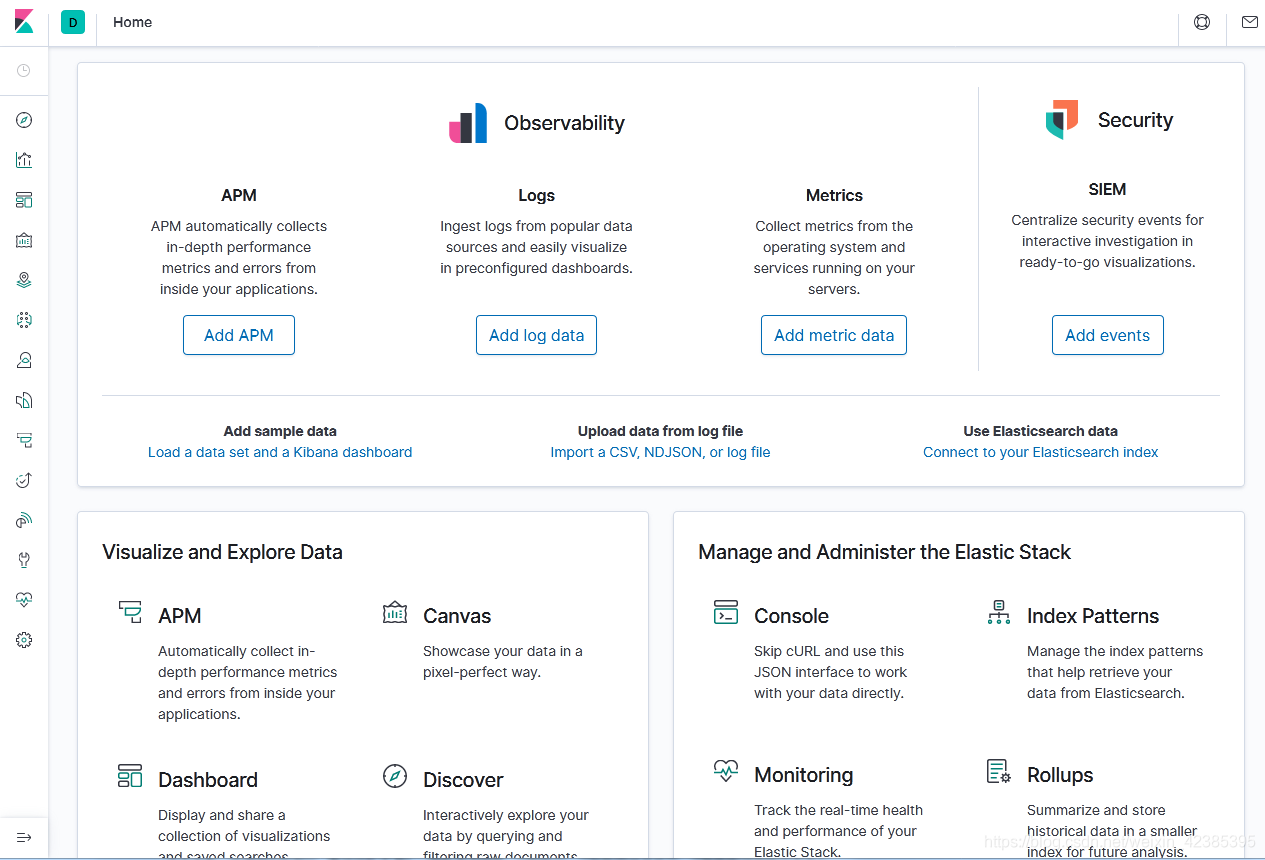
Task: Open the newsfeed mail icon
Action: point(1249,22)
